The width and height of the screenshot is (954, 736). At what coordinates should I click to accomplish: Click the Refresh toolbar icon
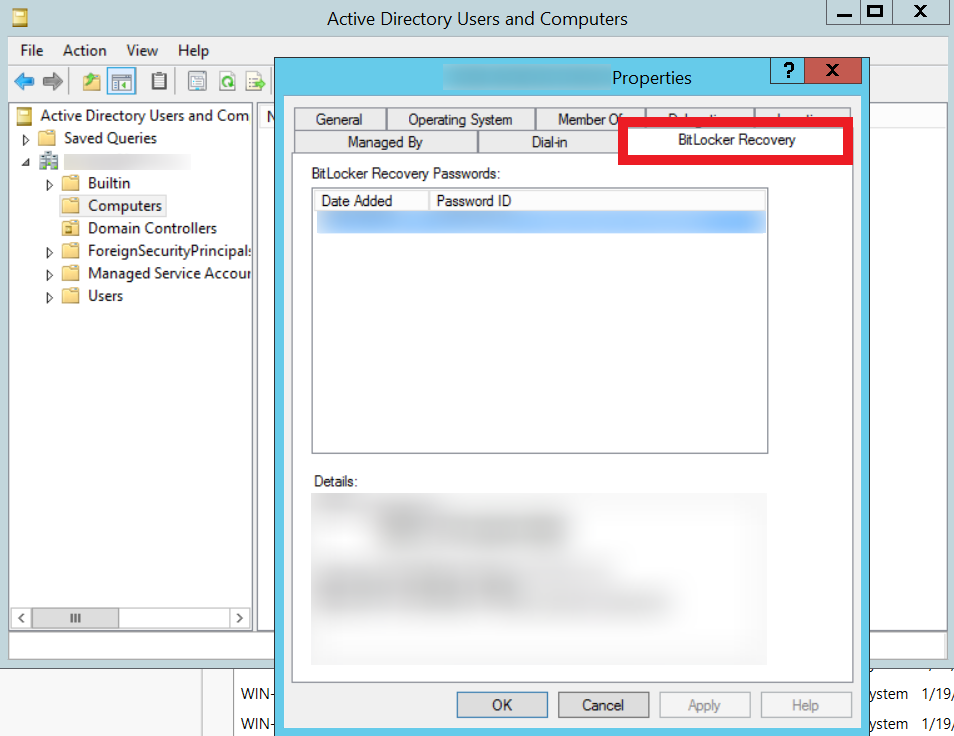coord(227,81)
